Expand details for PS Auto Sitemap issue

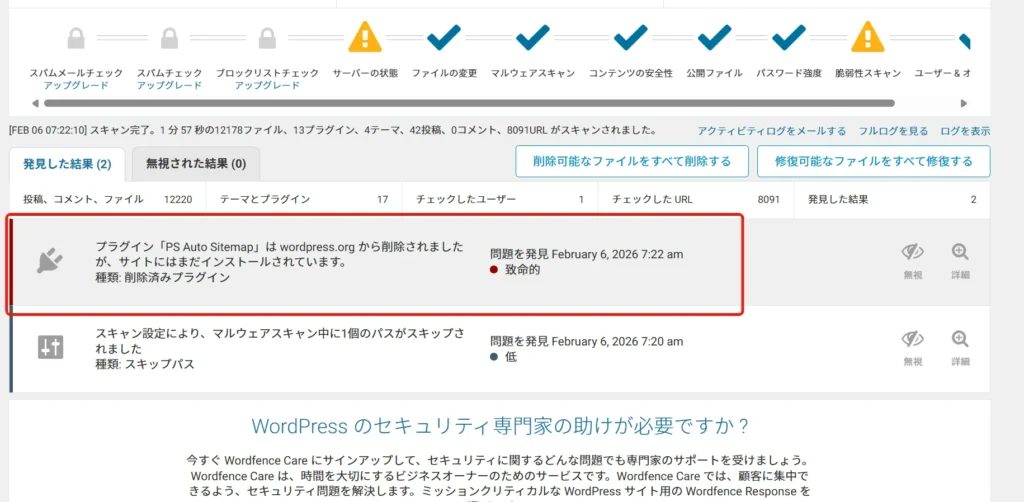[960, 260]
